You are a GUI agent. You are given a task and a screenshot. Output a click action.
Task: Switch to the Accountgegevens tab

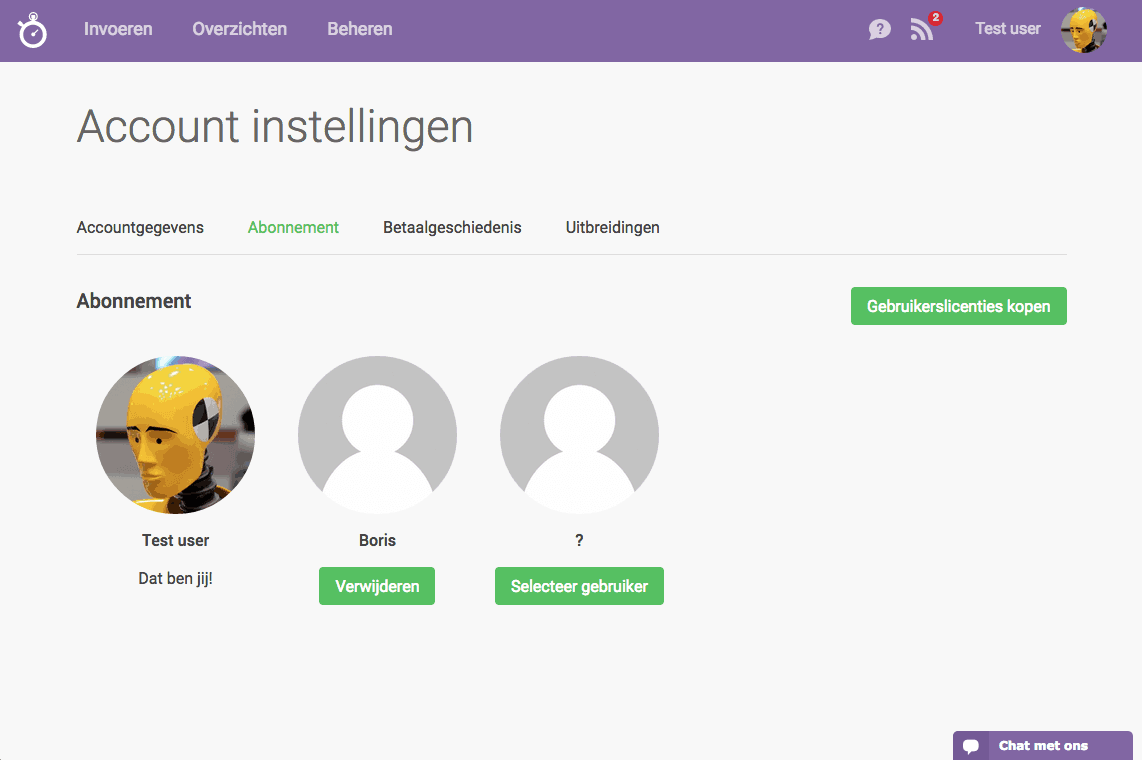click(140, 228)
